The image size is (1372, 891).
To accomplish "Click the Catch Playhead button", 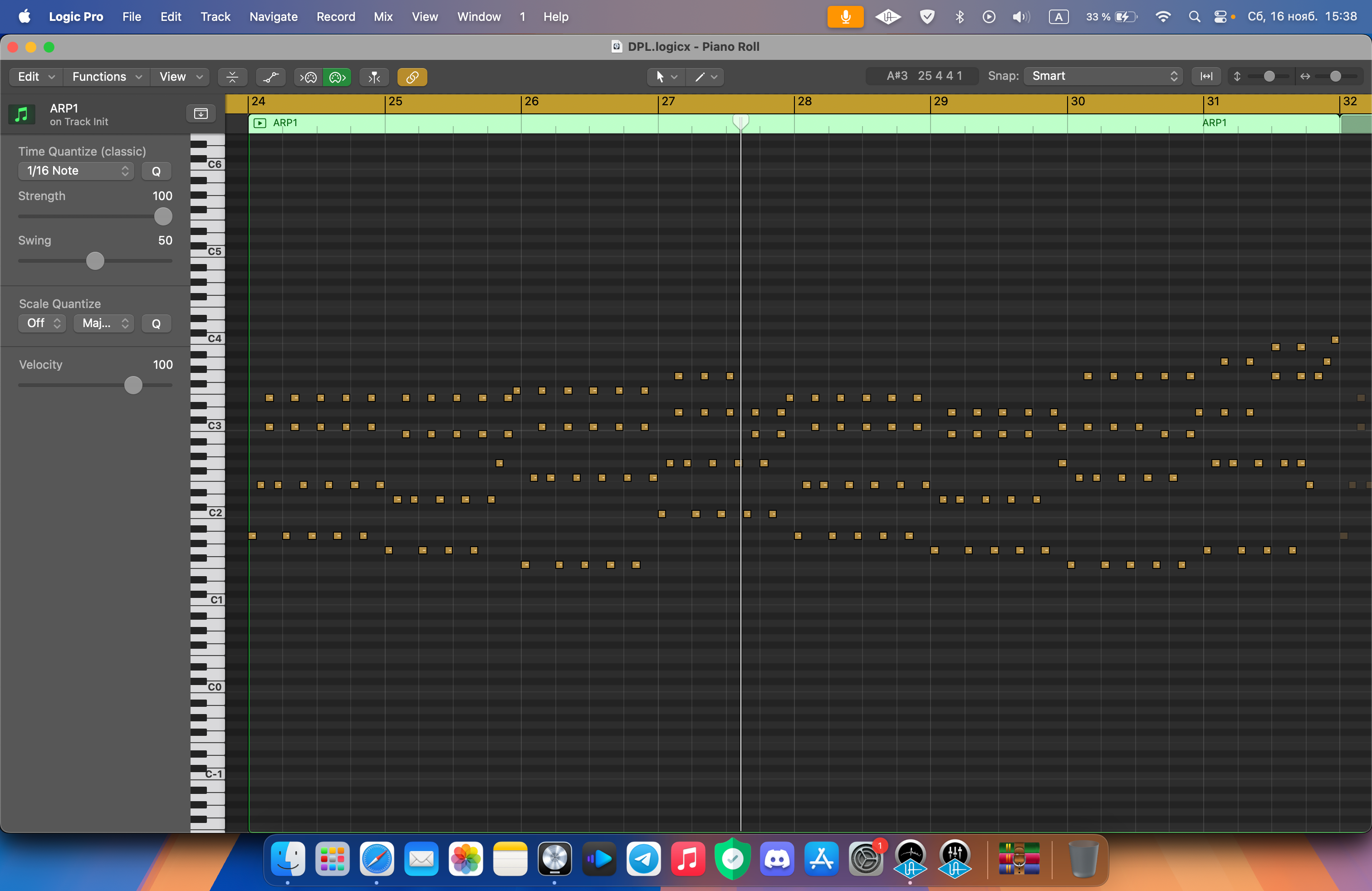I will point(374,77).
